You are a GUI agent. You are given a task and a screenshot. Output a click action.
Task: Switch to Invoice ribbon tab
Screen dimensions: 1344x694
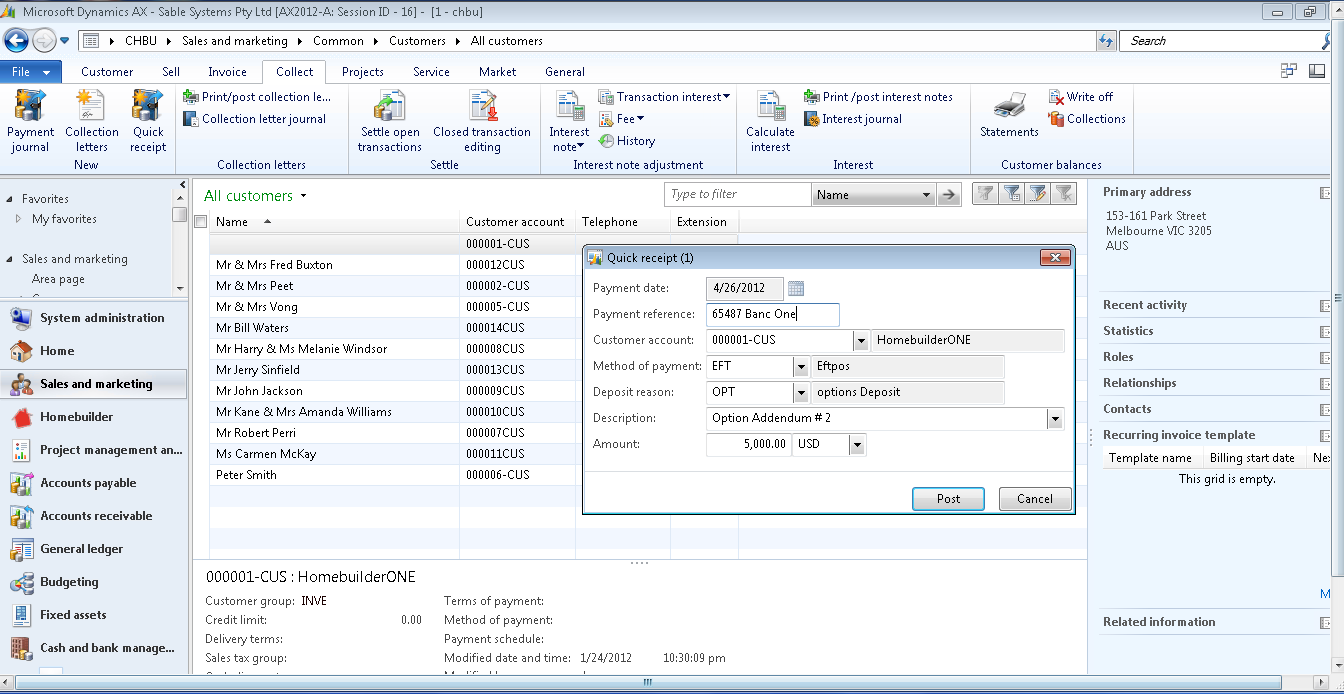pos(227,72)
